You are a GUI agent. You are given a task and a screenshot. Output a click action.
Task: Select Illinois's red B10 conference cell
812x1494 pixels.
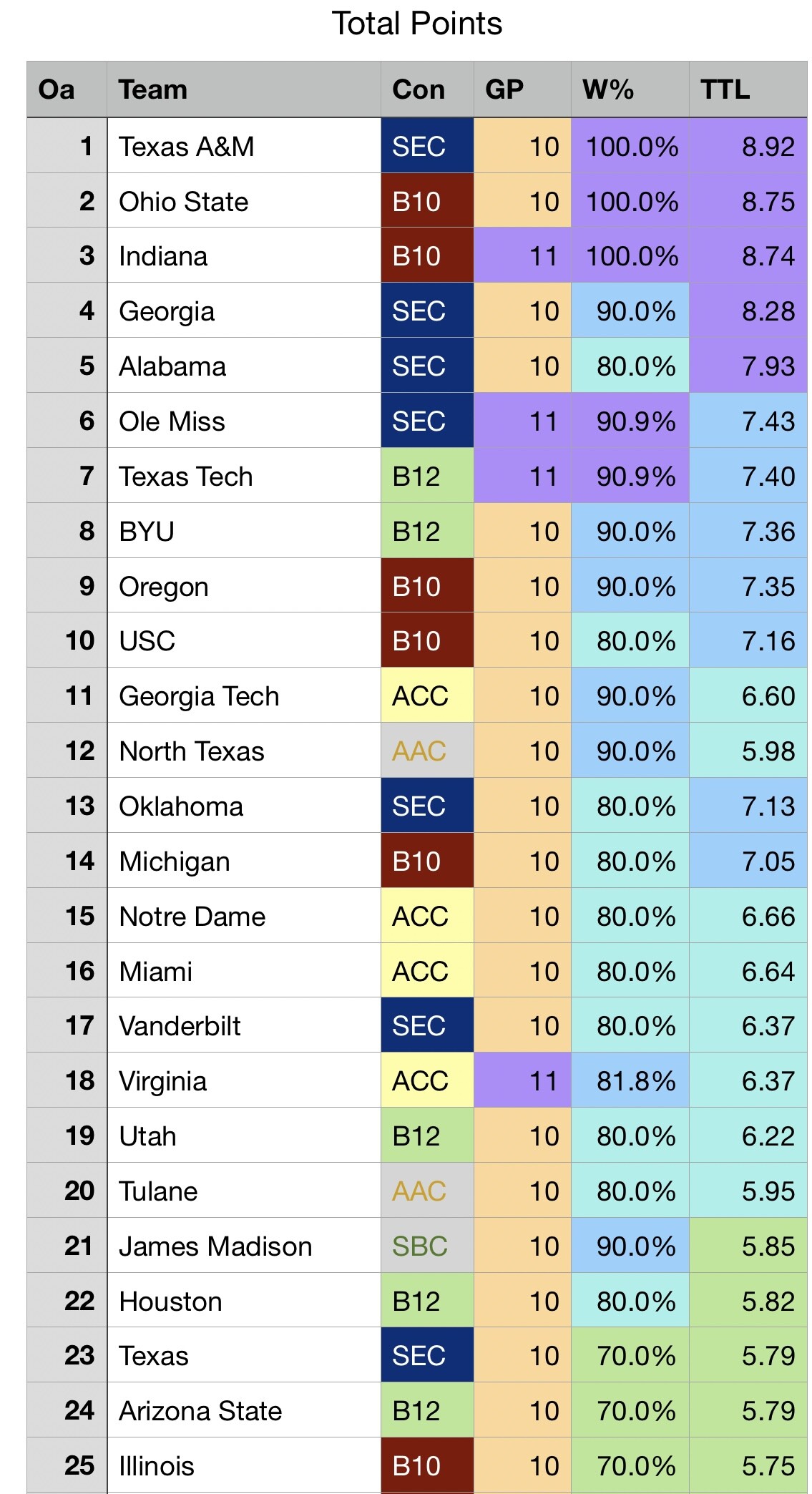[x=427, y=1465]
